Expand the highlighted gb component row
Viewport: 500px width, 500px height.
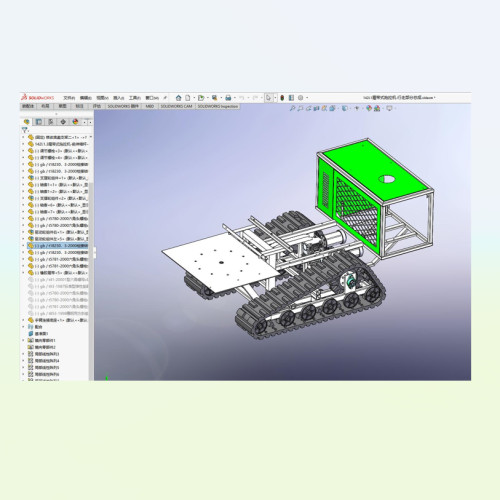[23, 245]
